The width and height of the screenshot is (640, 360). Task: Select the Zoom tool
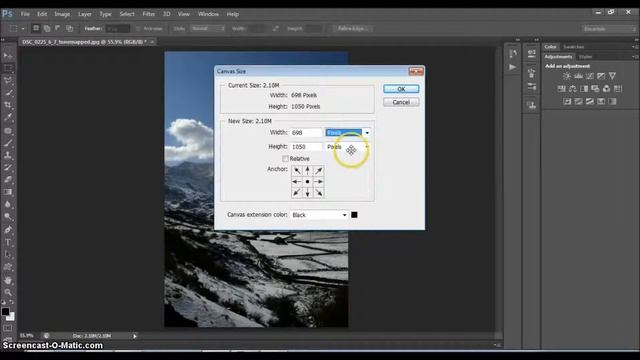[8, 292]
